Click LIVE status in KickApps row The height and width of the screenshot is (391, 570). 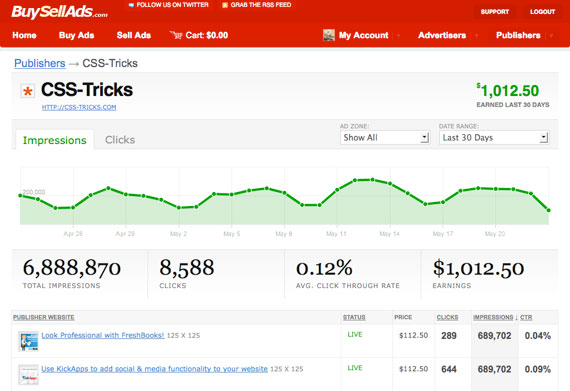[x=355, y=368]
